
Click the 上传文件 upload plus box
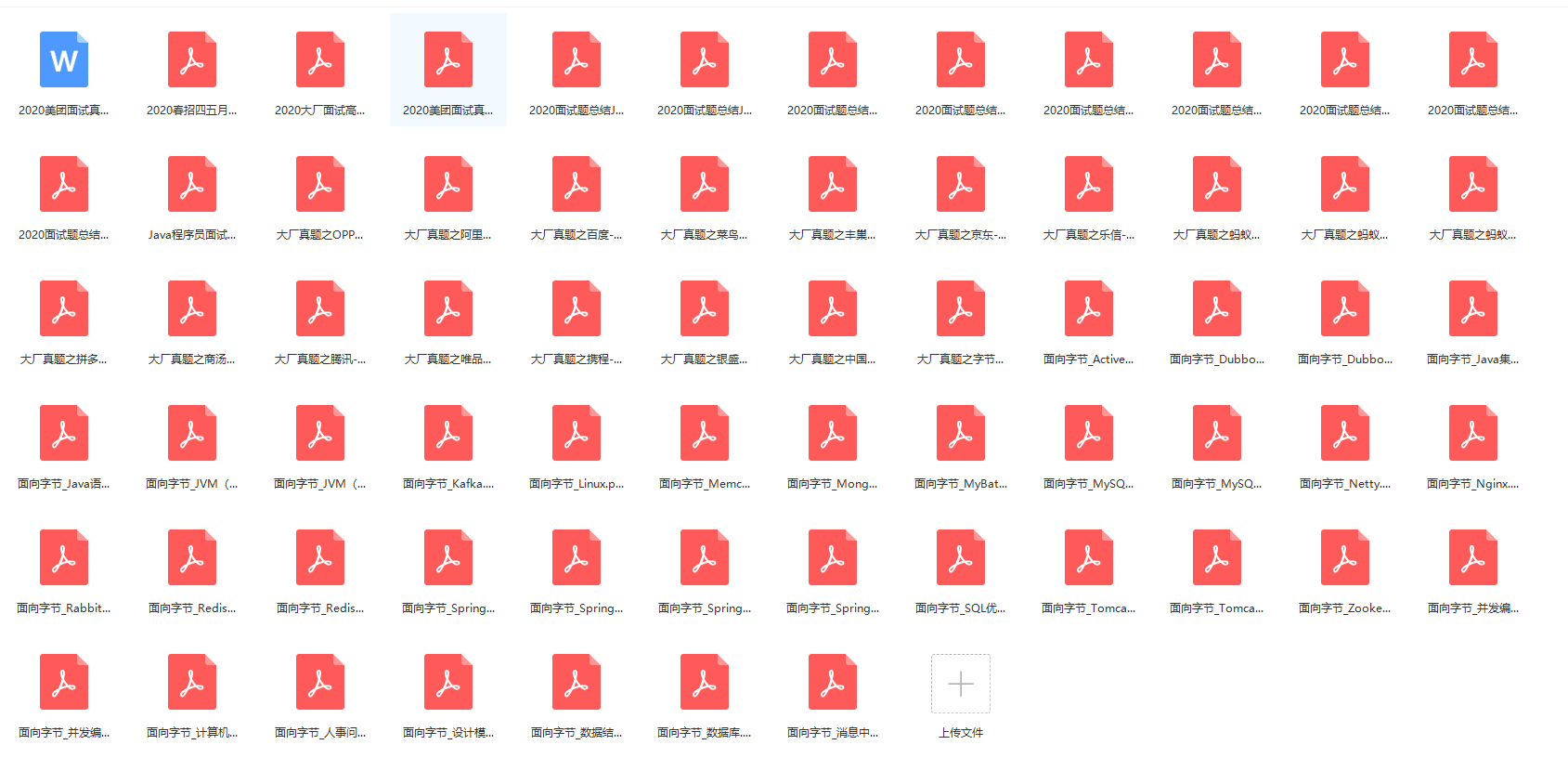[x=961, y=684]
